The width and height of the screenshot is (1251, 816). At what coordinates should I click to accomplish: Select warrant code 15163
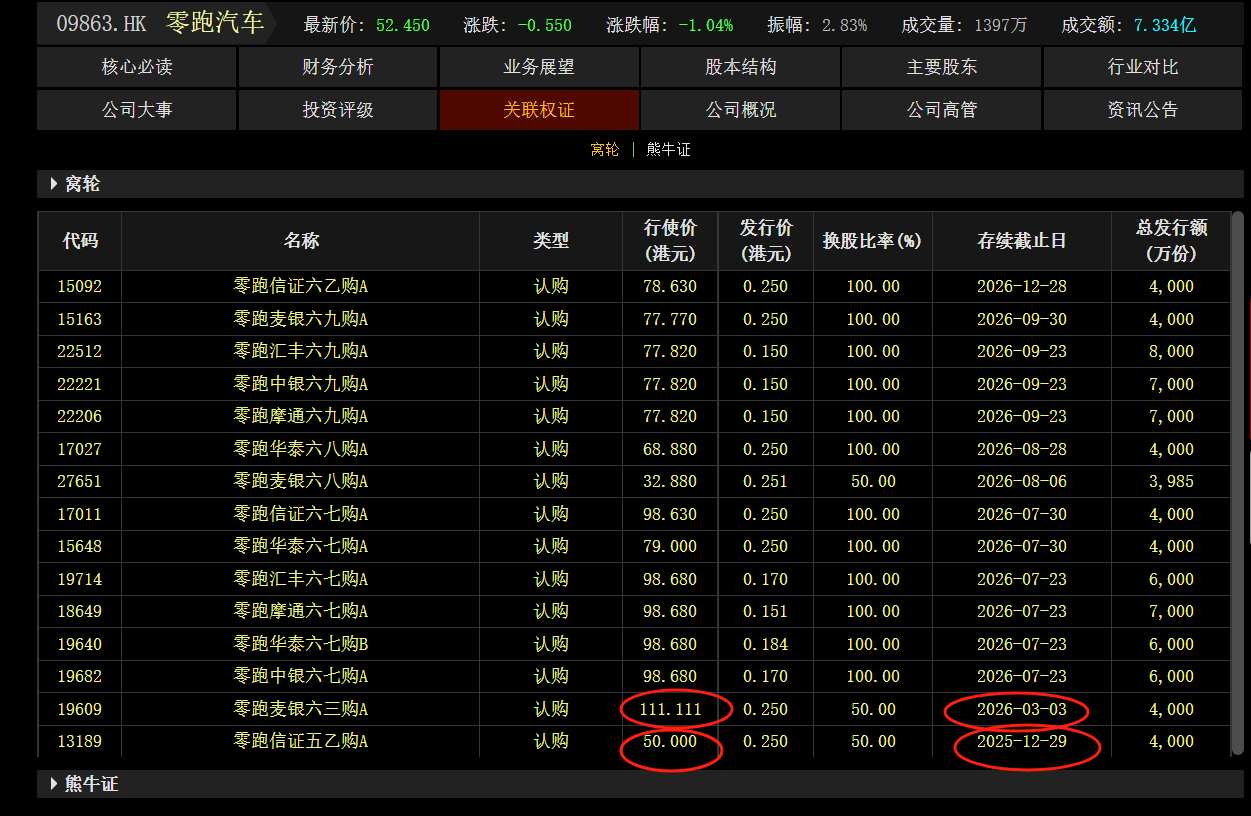pos(80,319)
